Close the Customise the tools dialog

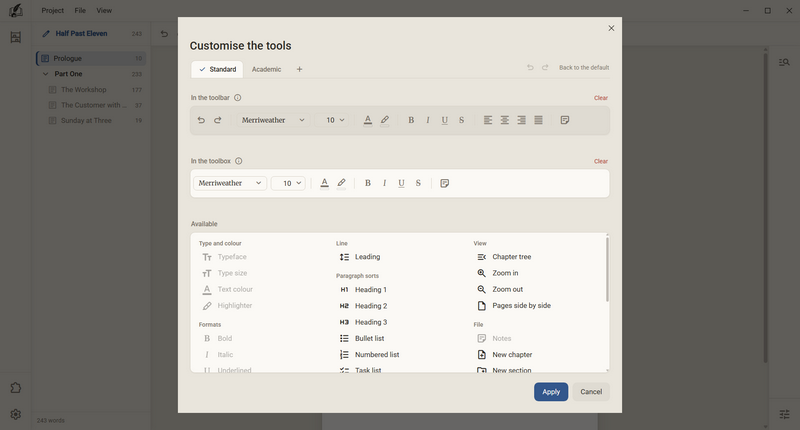611,28
